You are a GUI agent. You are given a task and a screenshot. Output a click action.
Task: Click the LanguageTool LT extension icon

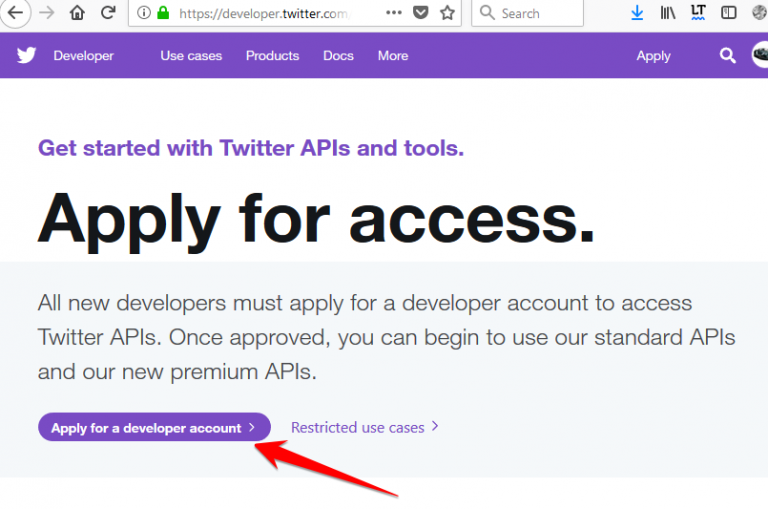(x=698, y=12)
